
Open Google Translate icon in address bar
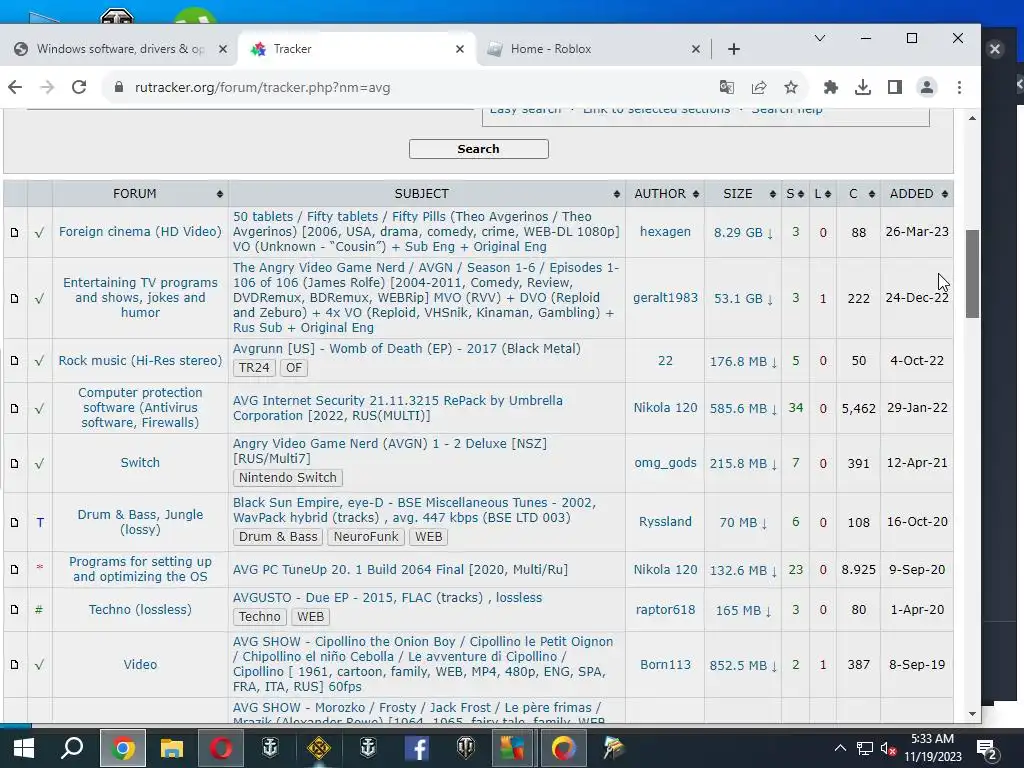726,87
